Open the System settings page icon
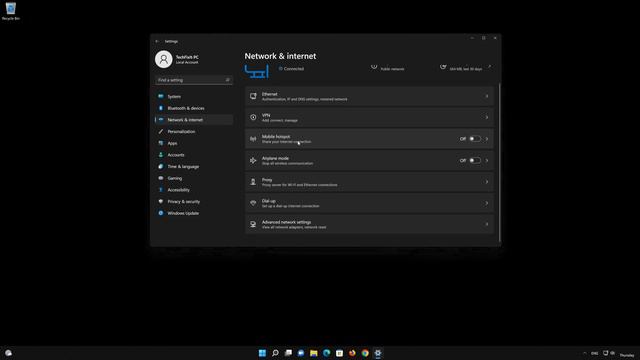 point(161,96)
